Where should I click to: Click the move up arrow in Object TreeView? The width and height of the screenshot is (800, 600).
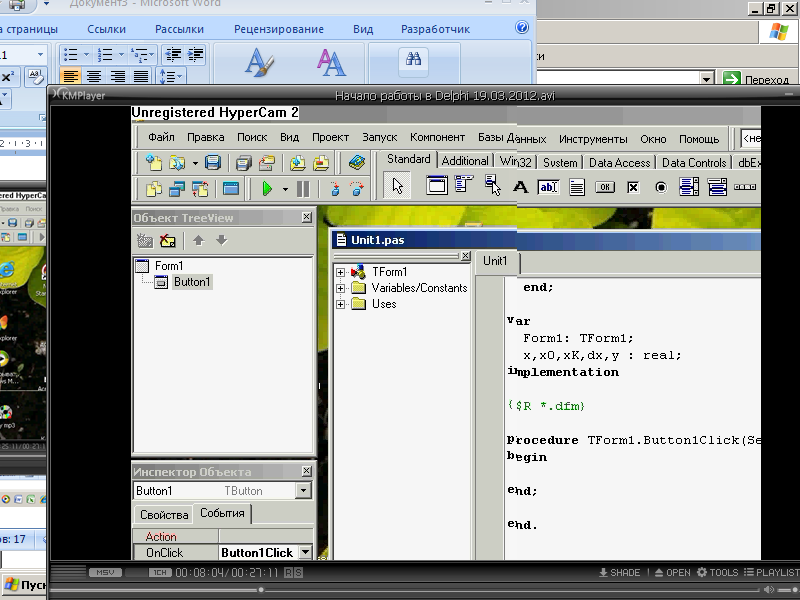click(198, 240)
